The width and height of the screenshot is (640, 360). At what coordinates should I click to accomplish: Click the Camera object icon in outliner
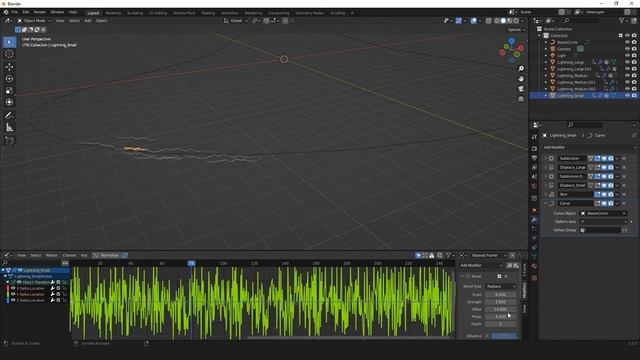click(x=552, y=49)
